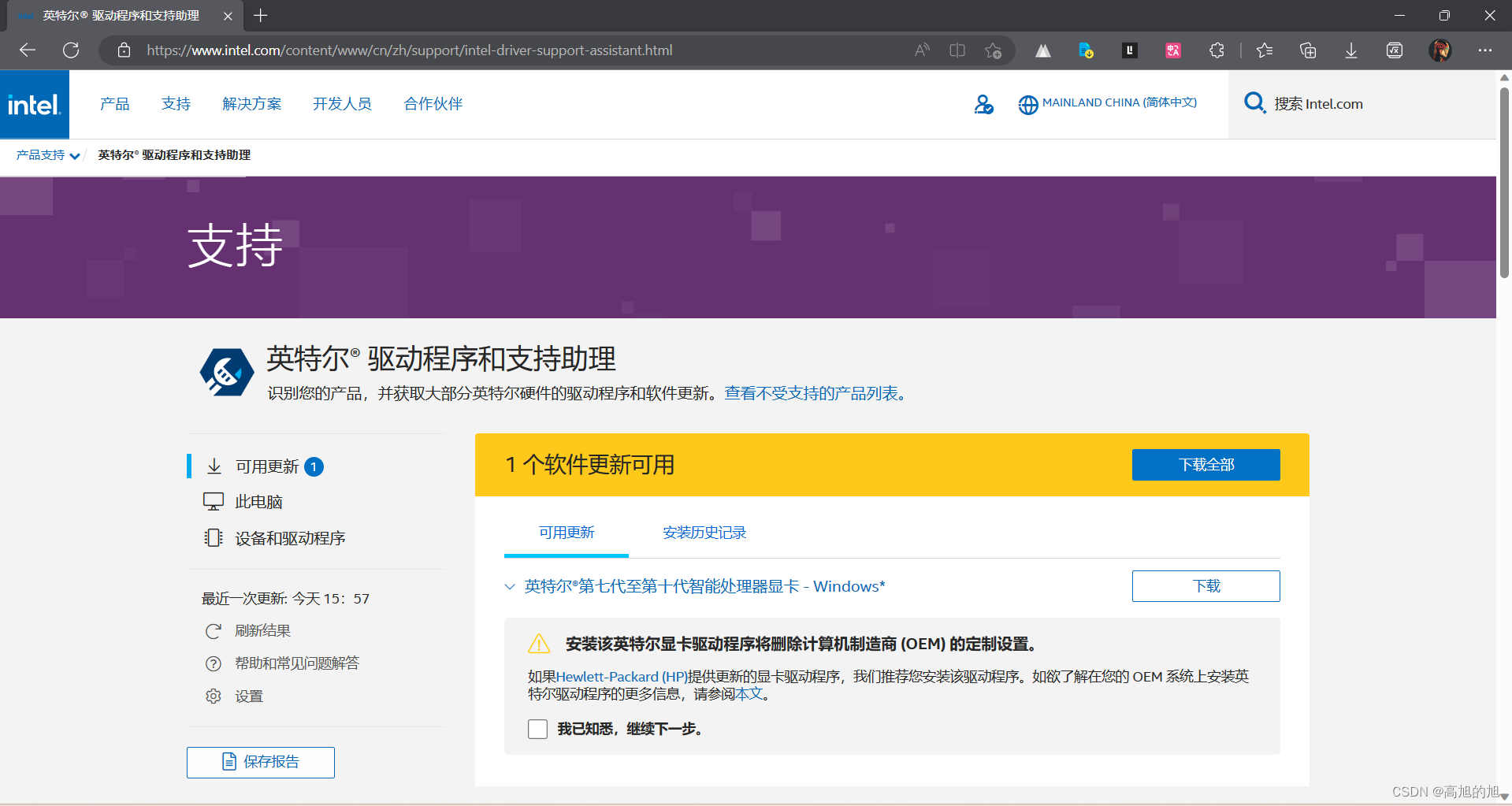Click the 搜索 Intel.com search field
This screenshot has height=806, width=1512.
1362,104
